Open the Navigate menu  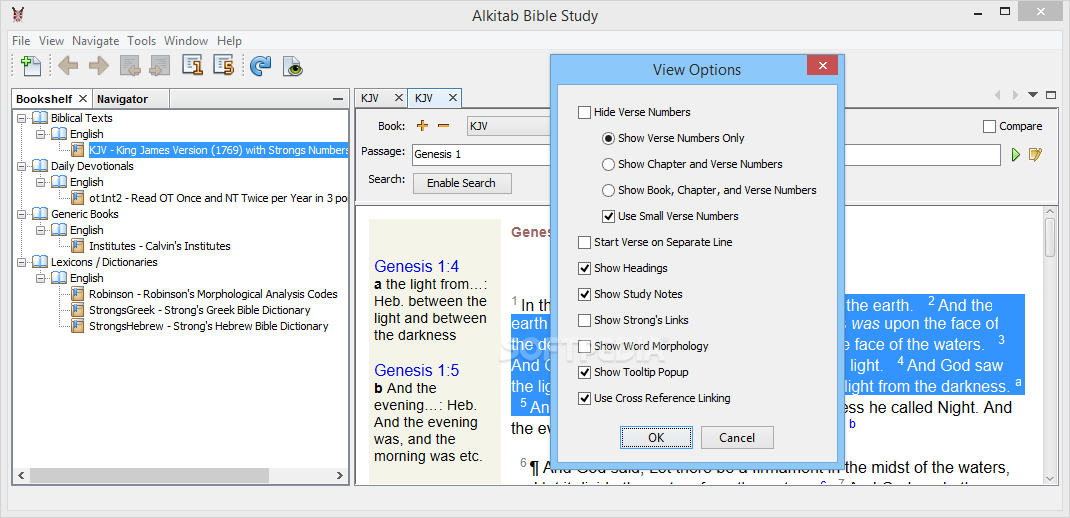click(x=96, y=41)
